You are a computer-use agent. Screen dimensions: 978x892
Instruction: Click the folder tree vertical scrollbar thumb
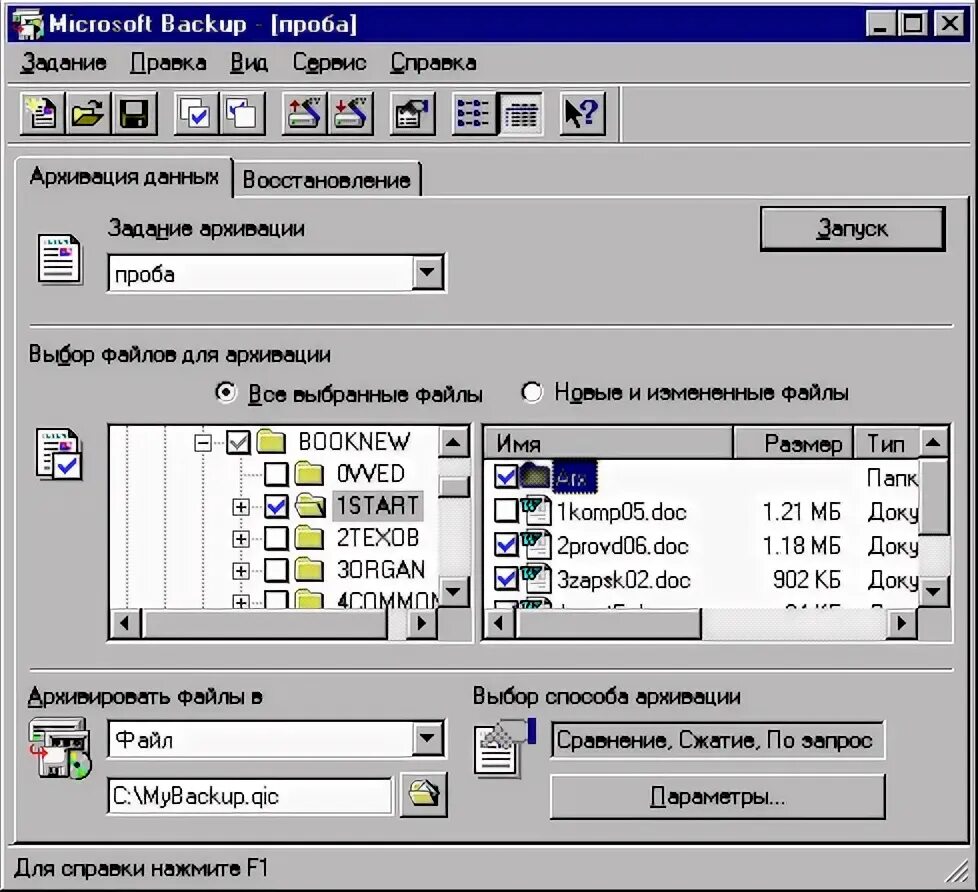point(454,486)
